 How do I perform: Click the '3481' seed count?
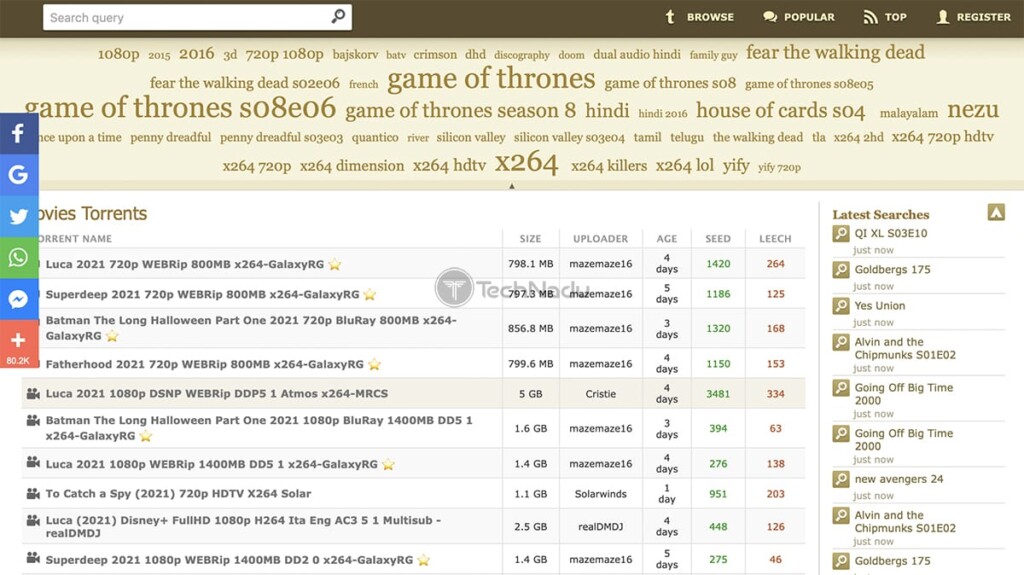coord(718,394)
